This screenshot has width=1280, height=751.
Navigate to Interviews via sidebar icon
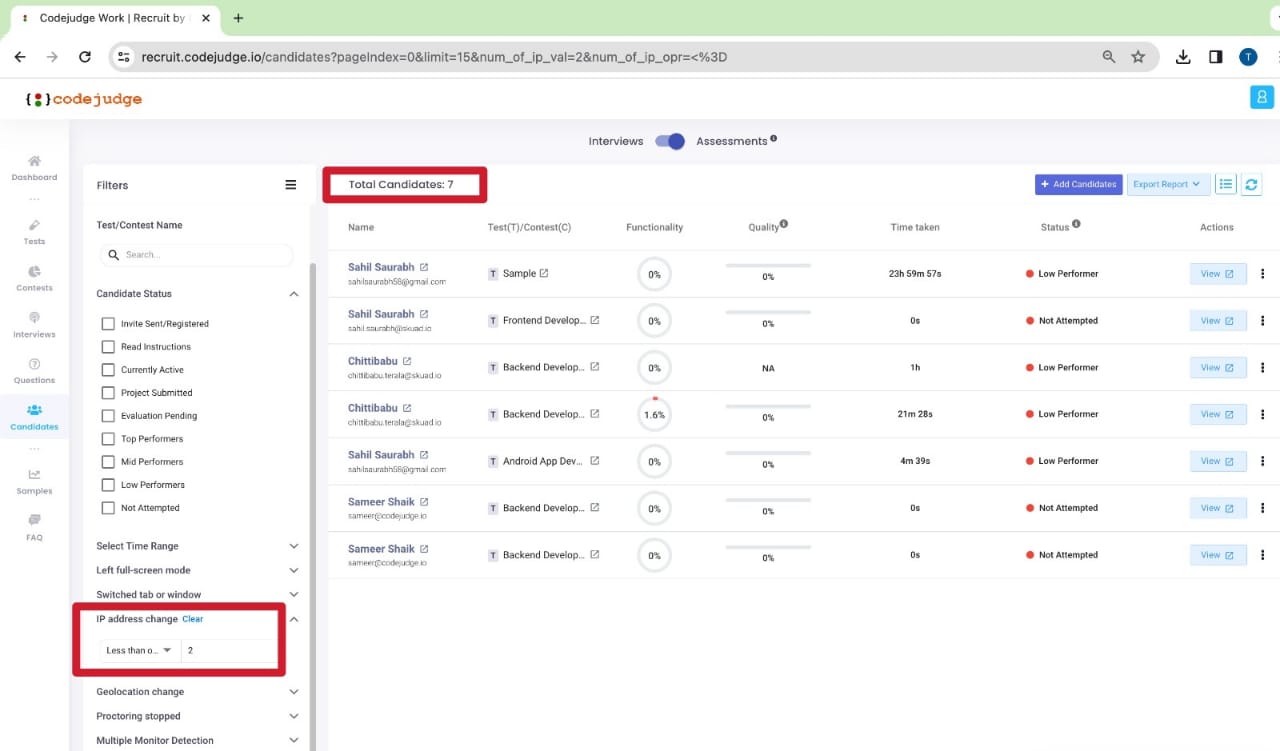coord(34,326)
